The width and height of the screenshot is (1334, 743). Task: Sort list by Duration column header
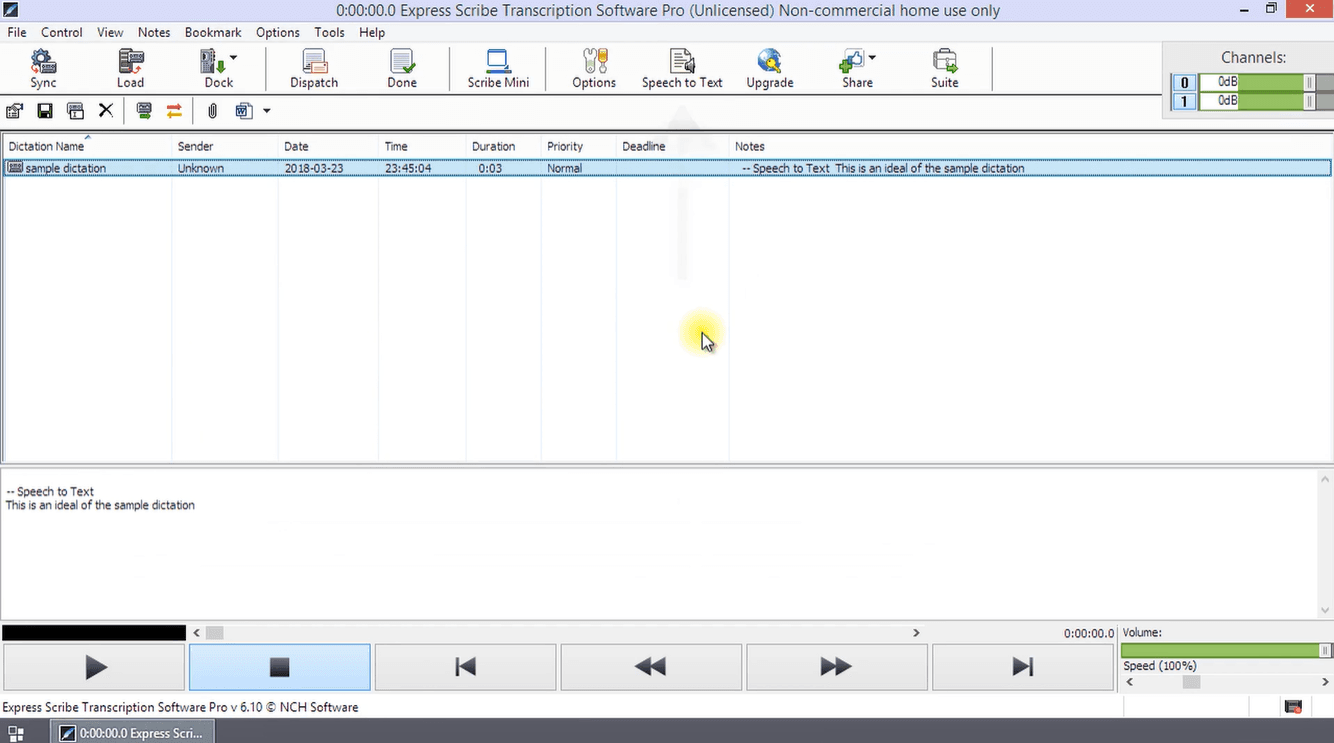pyautogui.click(x=493, y=146)
